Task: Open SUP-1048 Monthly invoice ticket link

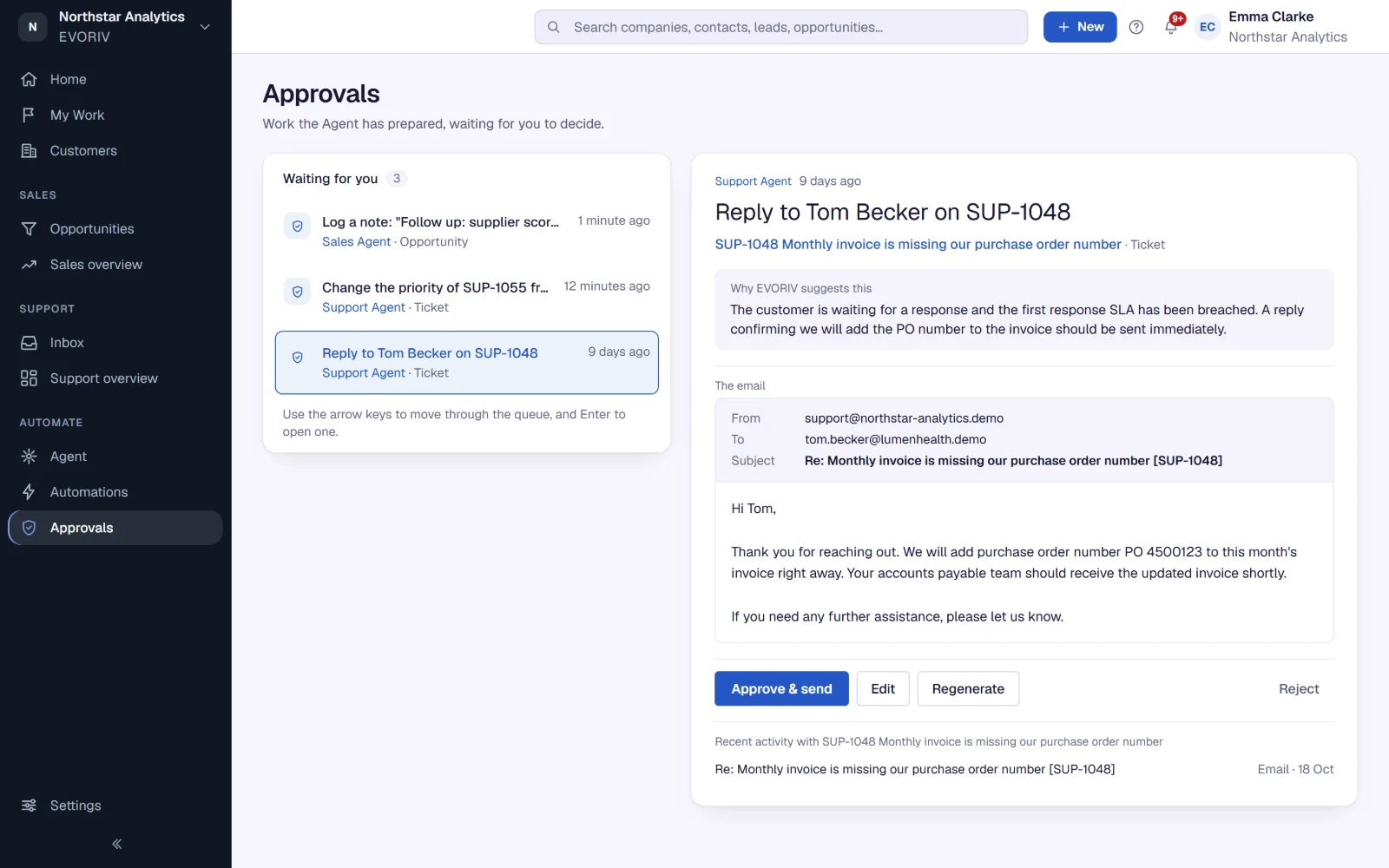Action: click(x=918, y=244)
